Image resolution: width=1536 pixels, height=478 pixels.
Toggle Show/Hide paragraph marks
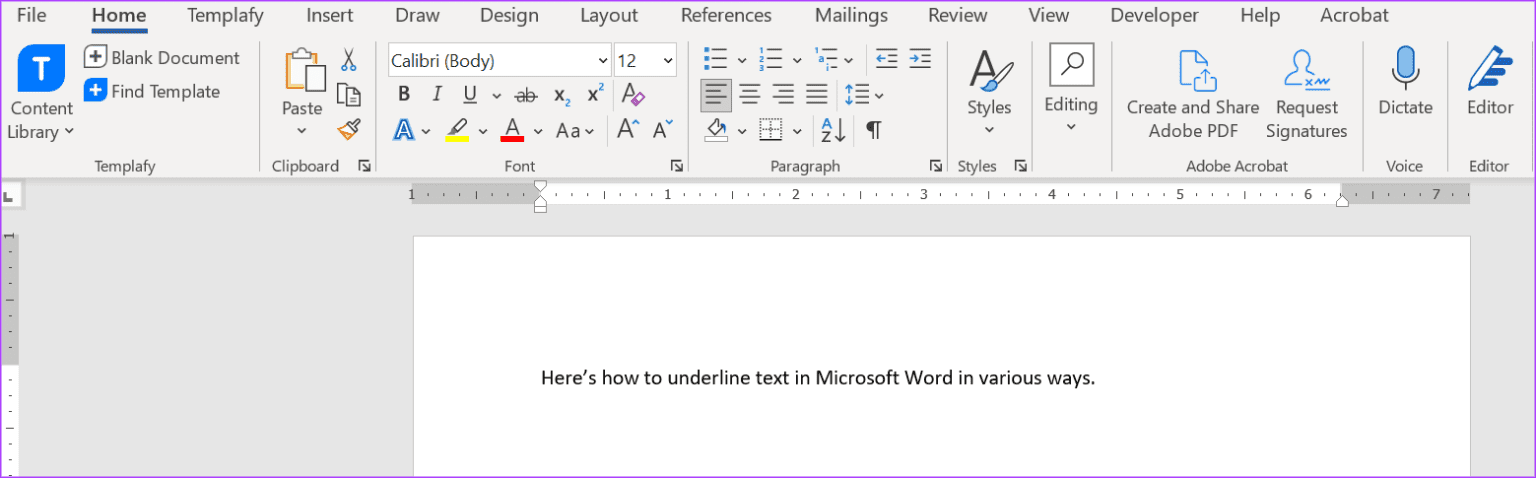pos(874,130)
